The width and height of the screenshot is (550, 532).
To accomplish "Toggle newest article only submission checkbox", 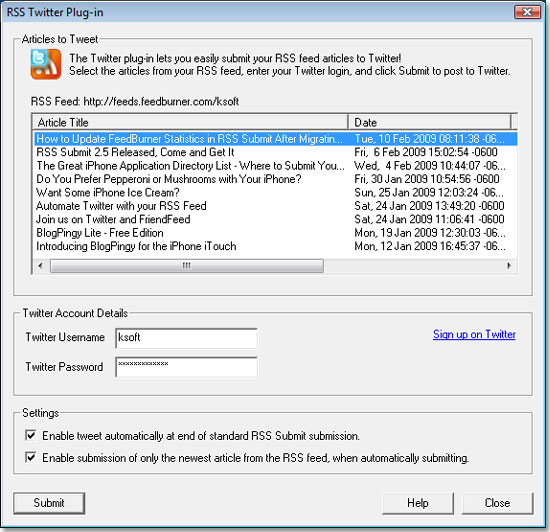I will [x=31, y=458].
